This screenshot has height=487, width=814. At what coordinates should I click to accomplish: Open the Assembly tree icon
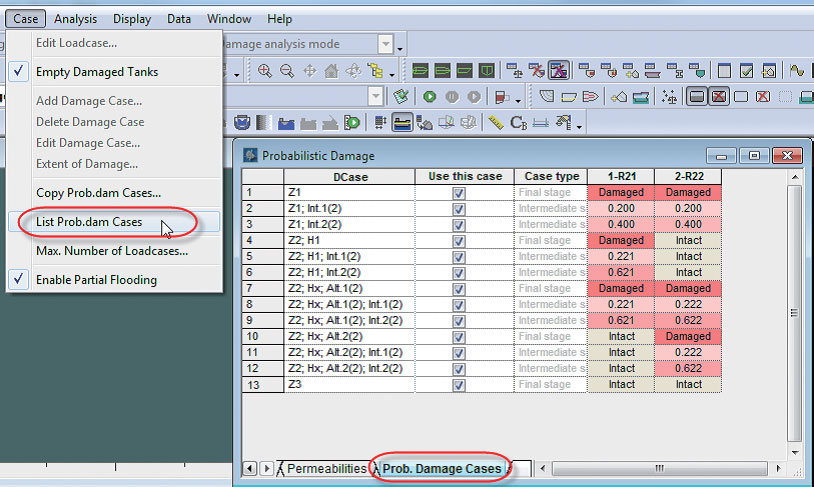pyautogui.click(x=375, y=71)
